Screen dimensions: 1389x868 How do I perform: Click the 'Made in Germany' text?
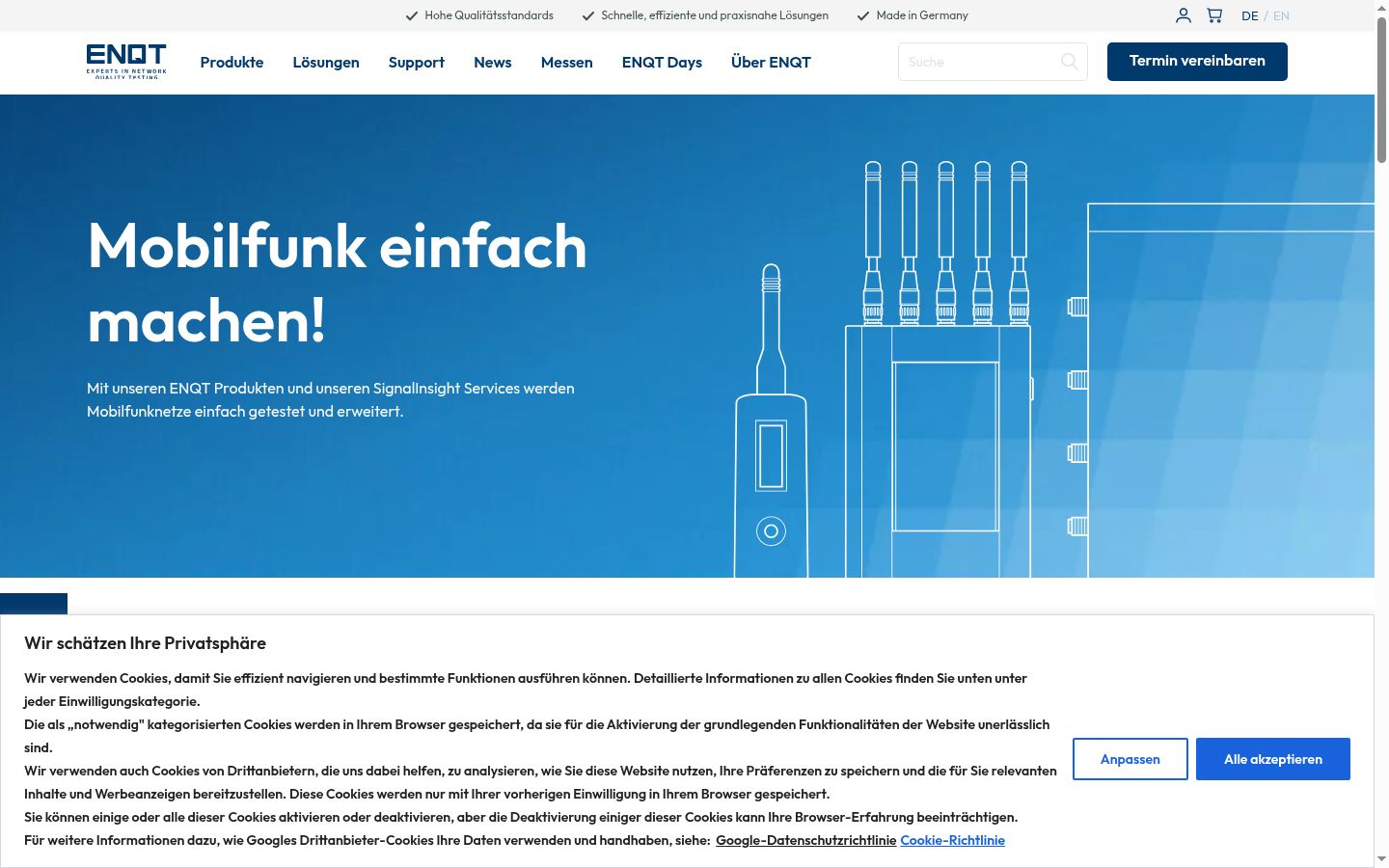(x=922, y=15)
